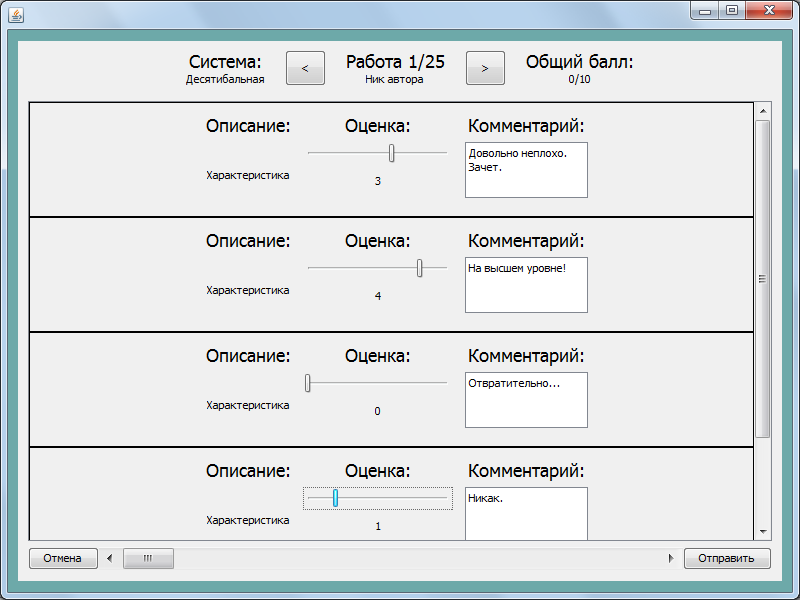The height and width of the screenshot is (600, 800).
Task: Click the Java application icon in title bar
Action: point(16,15)
